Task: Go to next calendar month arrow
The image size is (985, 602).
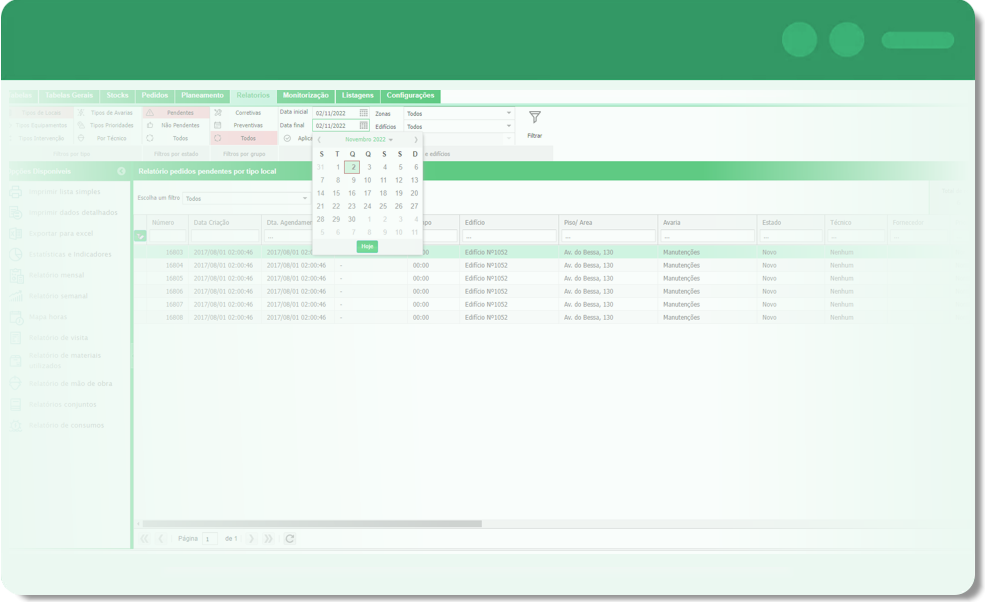Action: click(x=416, y=140)
